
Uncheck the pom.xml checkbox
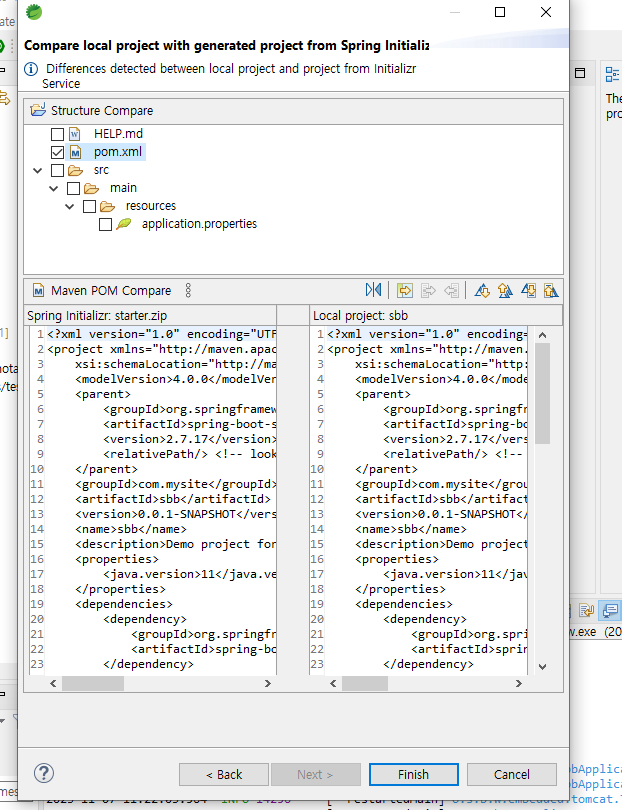[x=57, y=152]
